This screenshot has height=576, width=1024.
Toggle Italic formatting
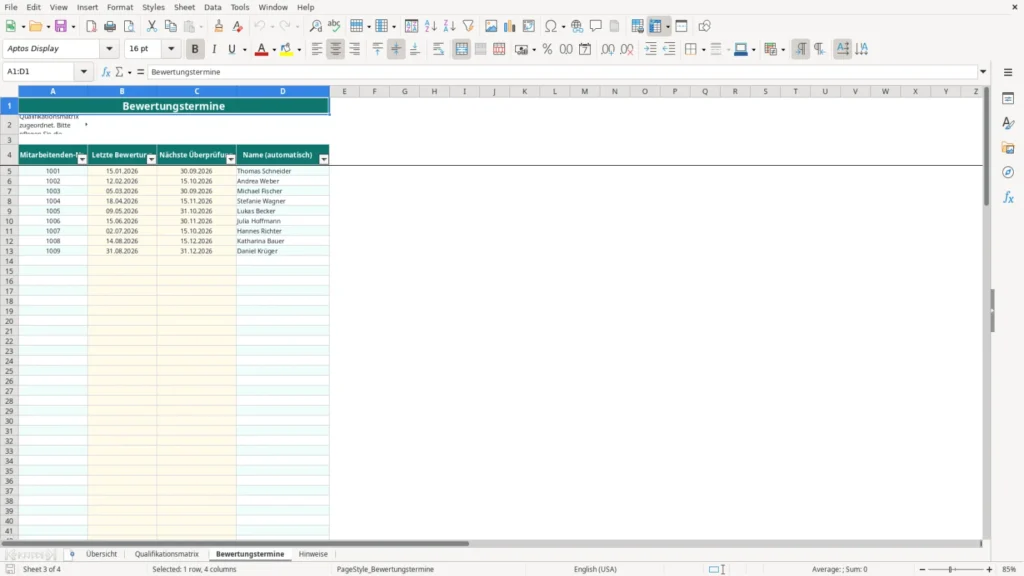pos(214,49)
